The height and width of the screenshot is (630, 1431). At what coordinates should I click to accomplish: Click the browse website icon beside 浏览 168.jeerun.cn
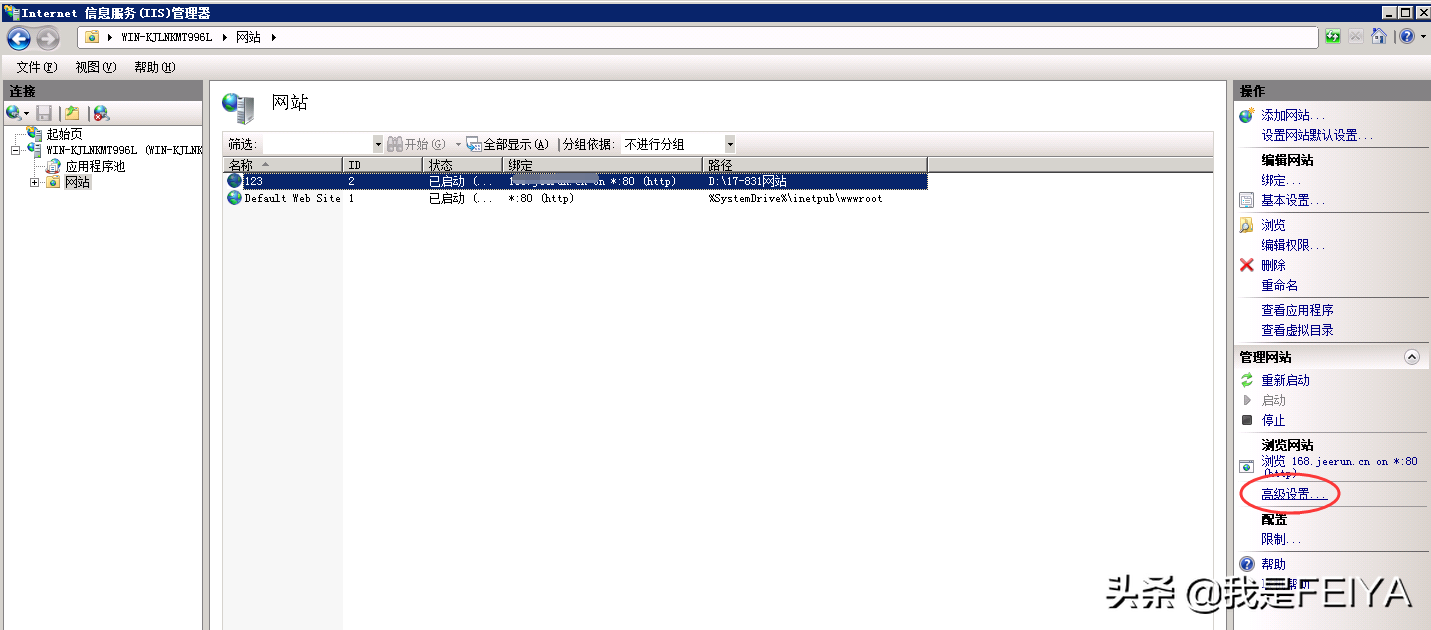pyautogui.click(x=1246, y=466)
